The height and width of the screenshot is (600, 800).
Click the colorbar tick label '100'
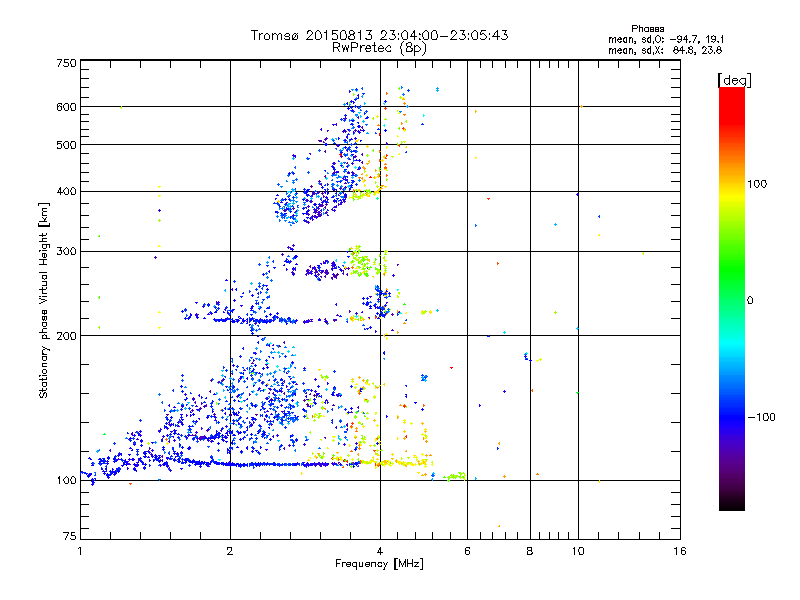click(757, 184)
